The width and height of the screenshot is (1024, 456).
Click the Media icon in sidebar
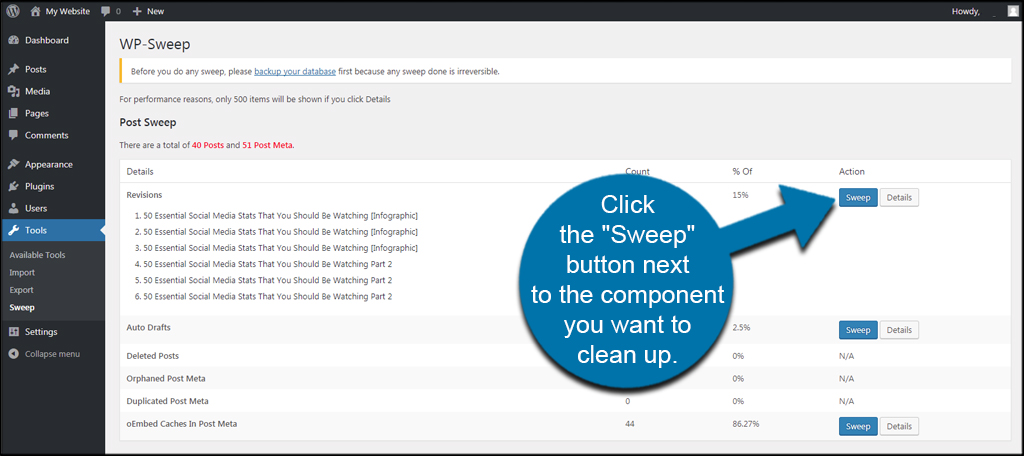coord(13,91)
